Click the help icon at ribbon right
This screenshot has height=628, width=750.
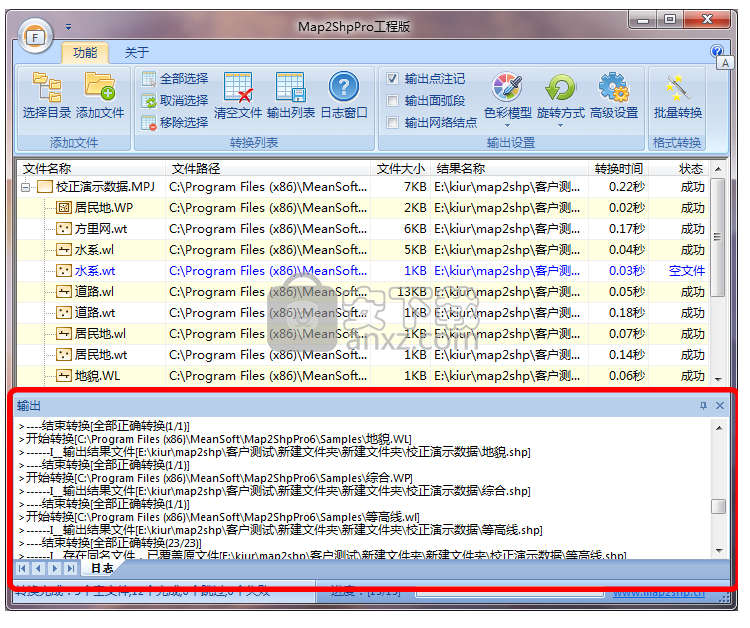(x=717, y=51)
